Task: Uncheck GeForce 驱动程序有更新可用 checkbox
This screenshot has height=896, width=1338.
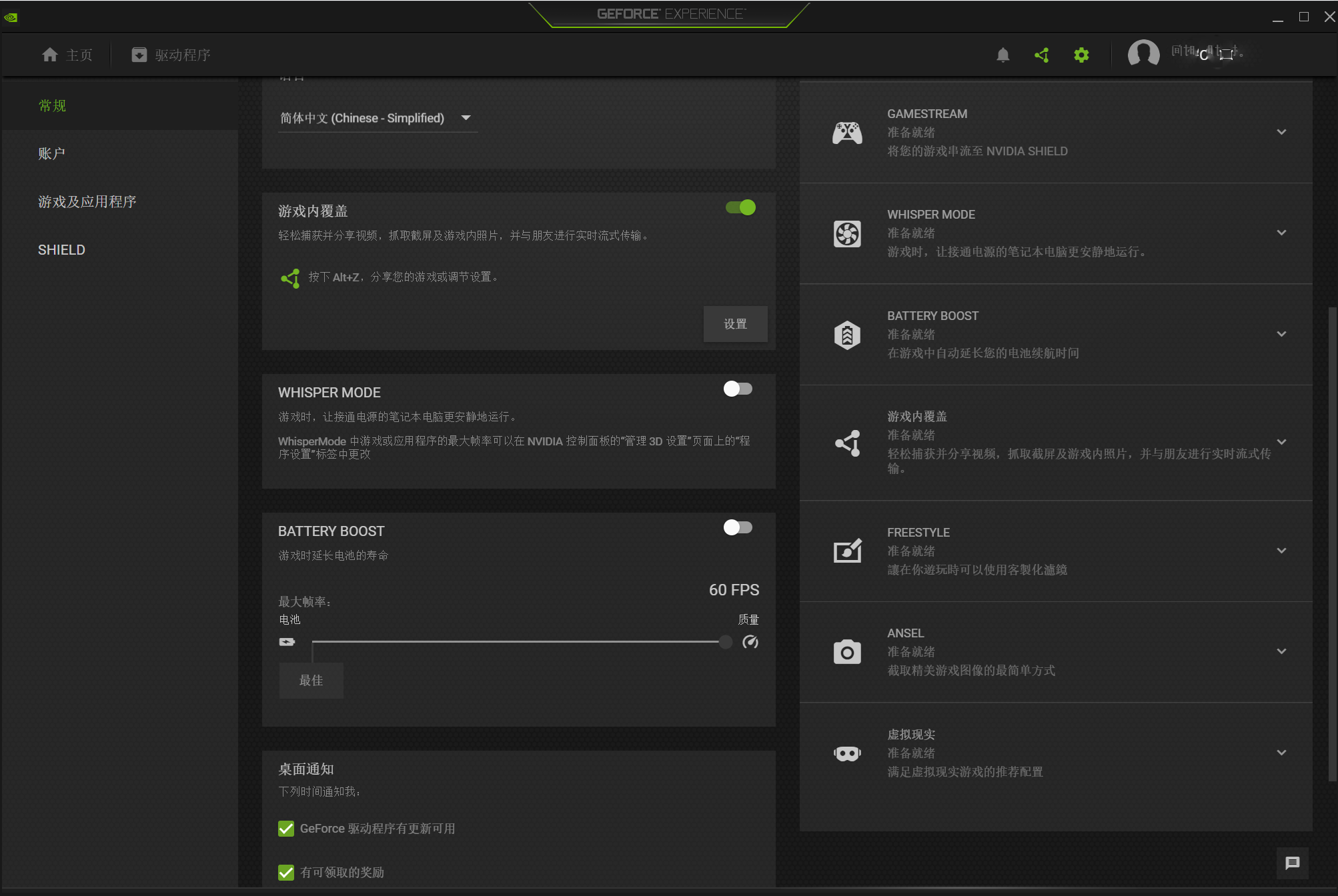Action: (x=286, y=829)
